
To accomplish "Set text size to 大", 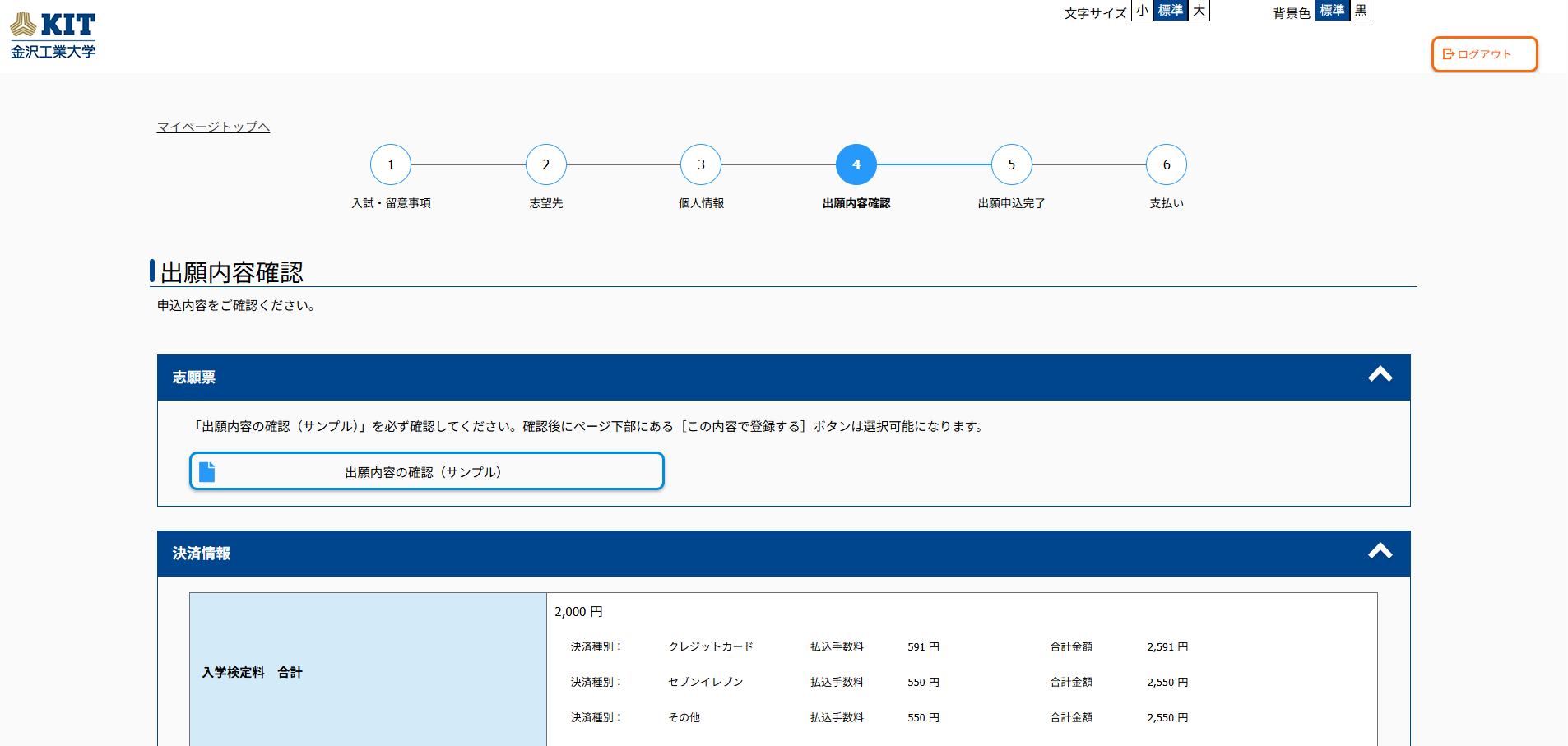I will click(x=1199, y=11).
